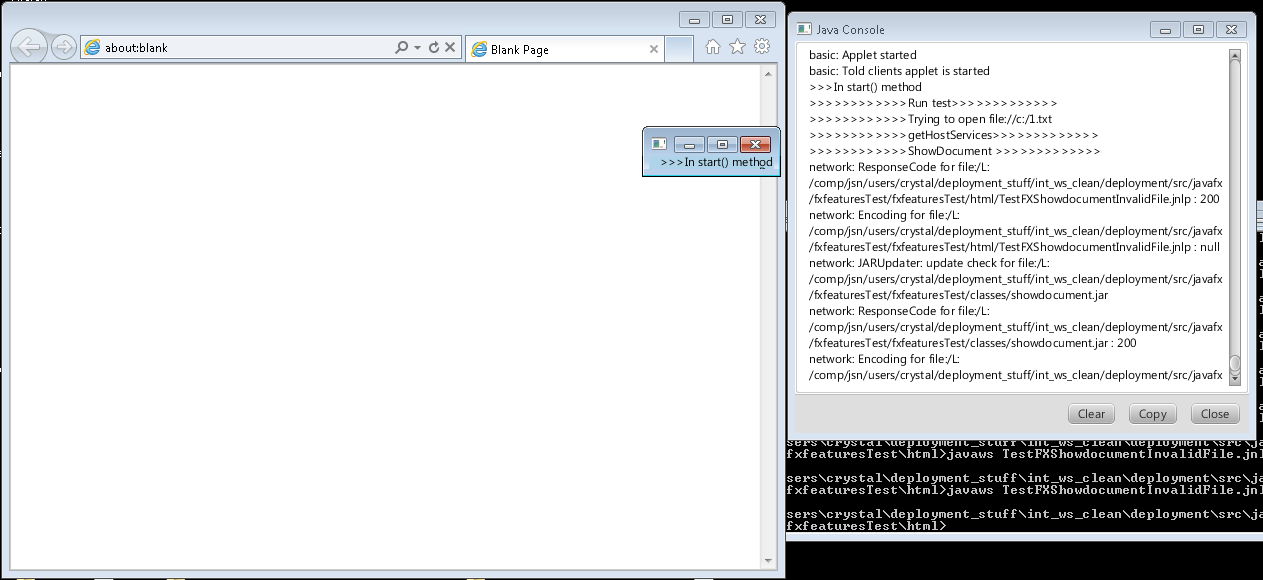Click the browser page scrollbar up arrow

pos(768,74)
